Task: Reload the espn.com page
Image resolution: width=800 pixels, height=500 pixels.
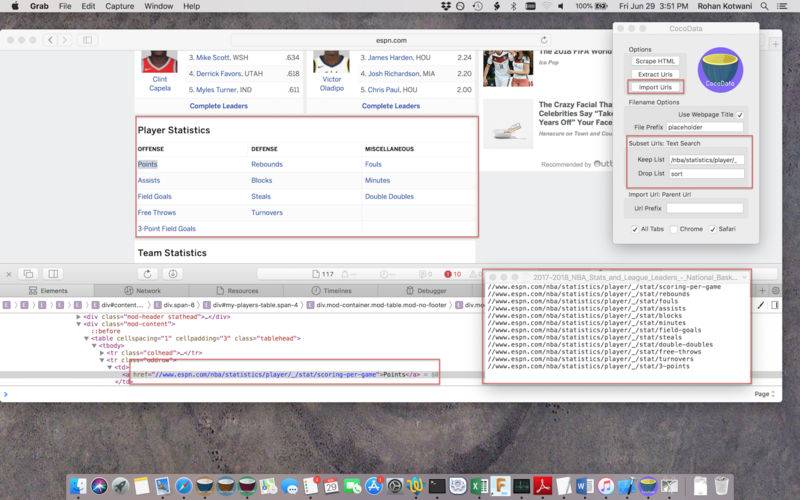Action: click(544, 40)
